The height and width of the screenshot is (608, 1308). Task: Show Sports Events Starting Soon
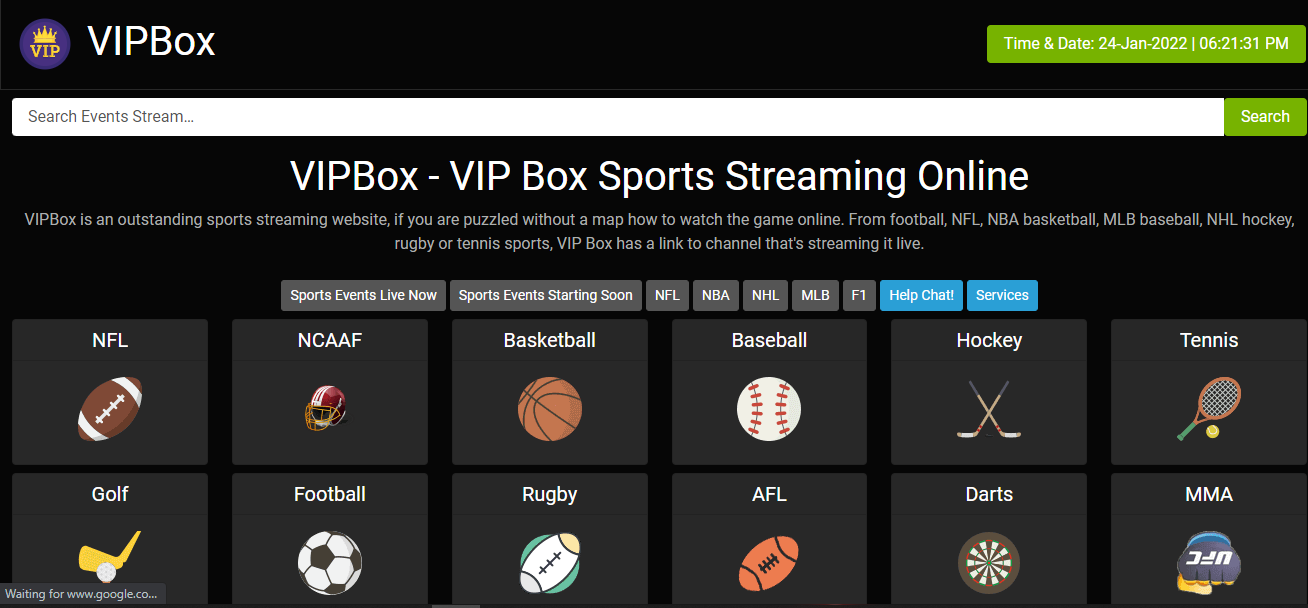tap(546, 295)
